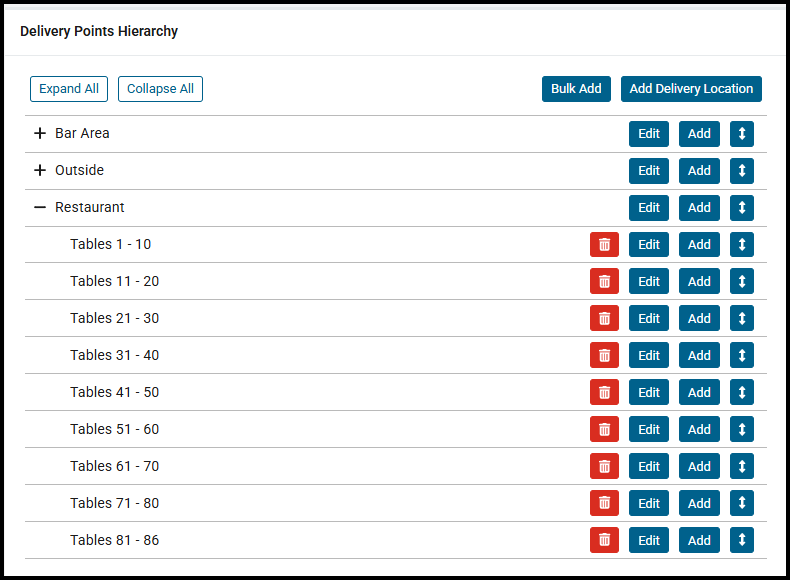This screenshot has height=580, width=790.
Task: Open Bulk Add
Action: tap(576, 89)
